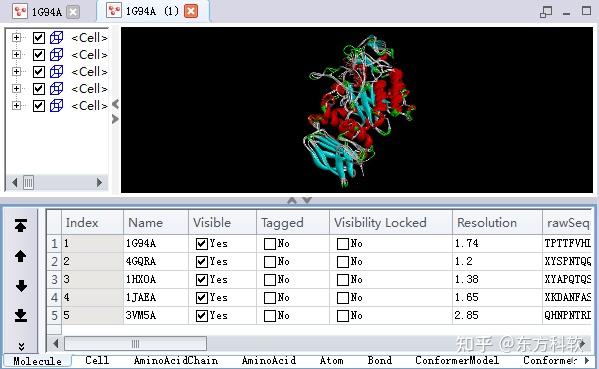This screenshot has height=369, width=599.
Task: Close the first 1G94A tab
Action: point(73,12)
